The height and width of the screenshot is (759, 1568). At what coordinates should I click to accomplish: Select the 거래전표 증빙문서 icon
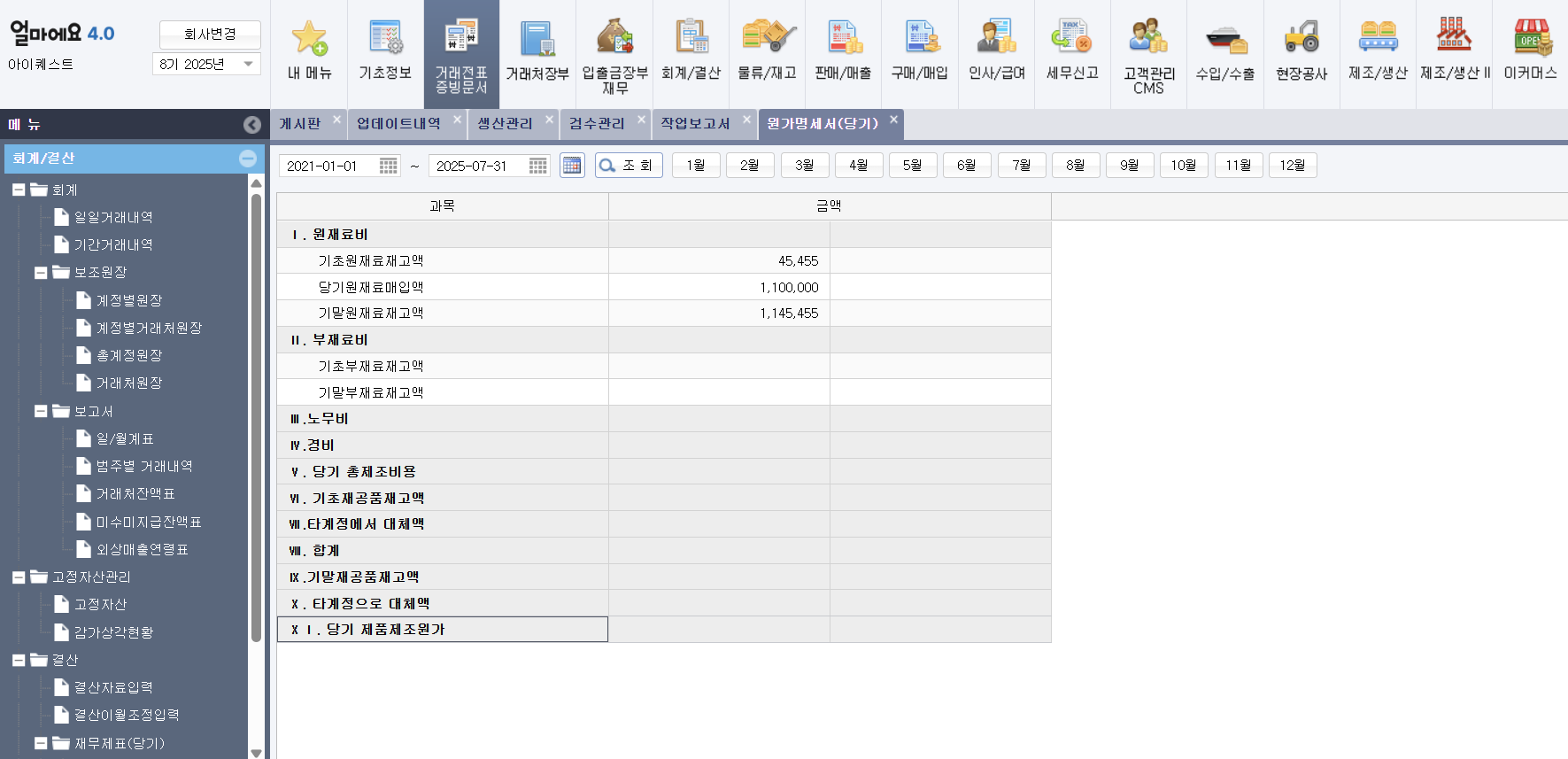coord(461,37)
